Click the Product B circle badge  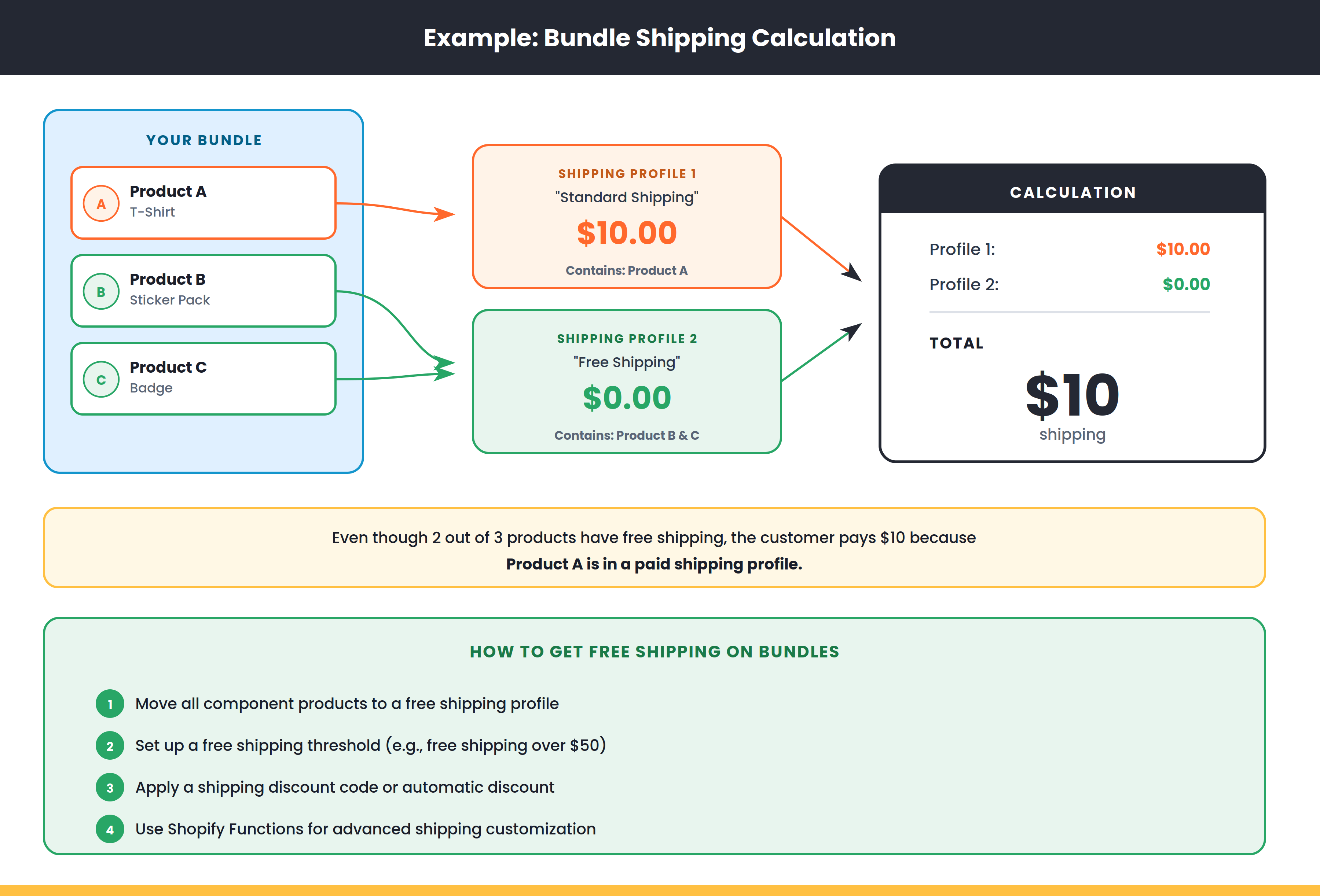[x=101, y=291]
